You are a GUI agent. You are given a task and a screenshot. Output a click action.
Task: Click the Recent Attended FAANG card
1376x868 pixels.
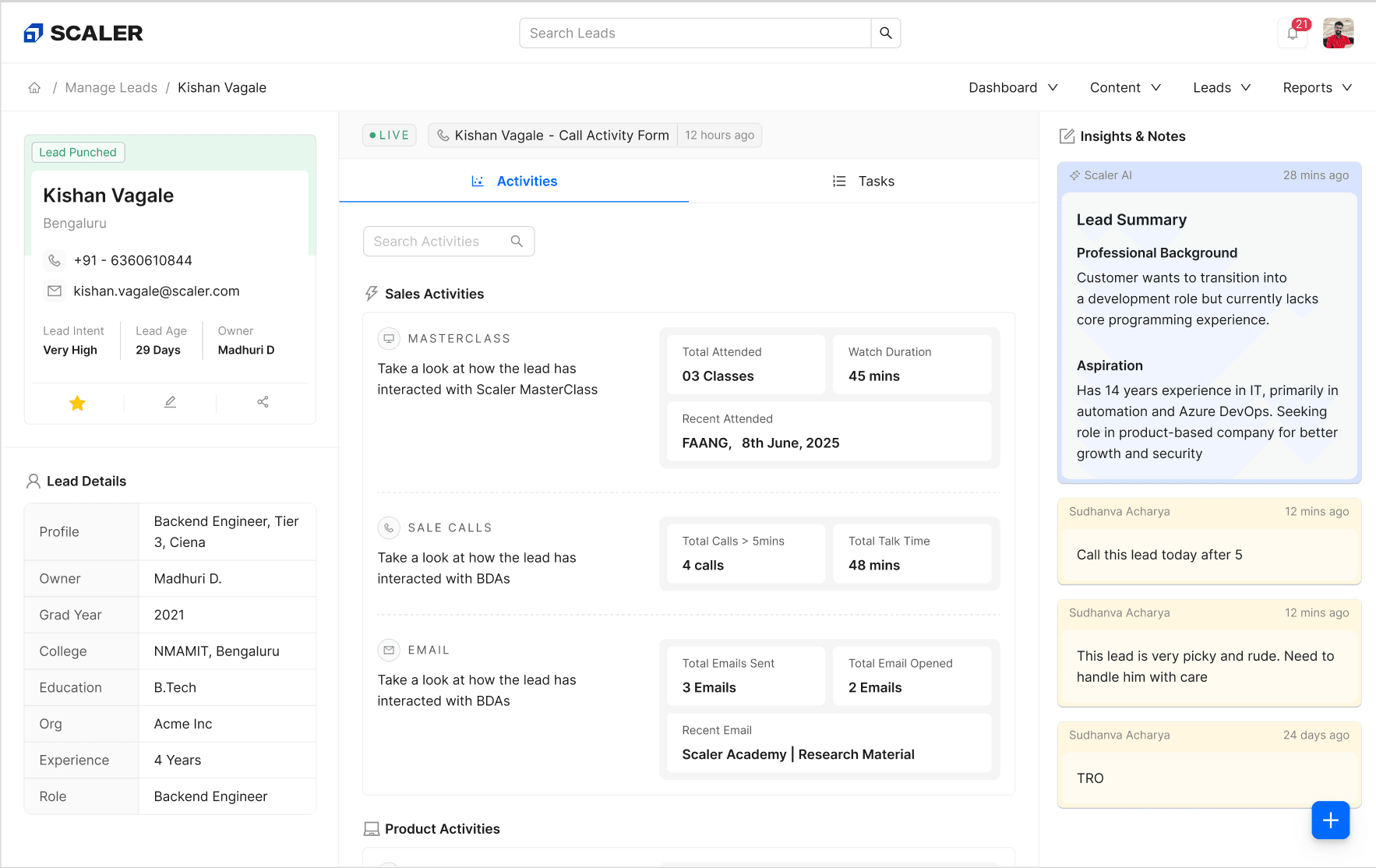(829, 431)
